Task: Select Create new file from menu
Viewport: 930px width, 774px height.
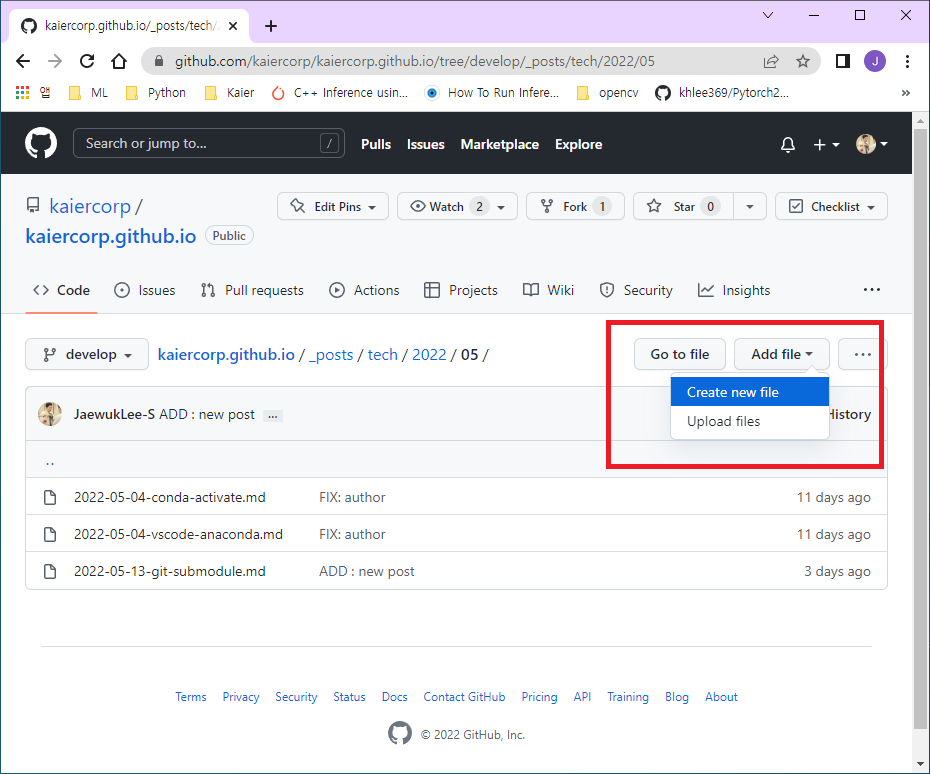Action: [733, 392]
